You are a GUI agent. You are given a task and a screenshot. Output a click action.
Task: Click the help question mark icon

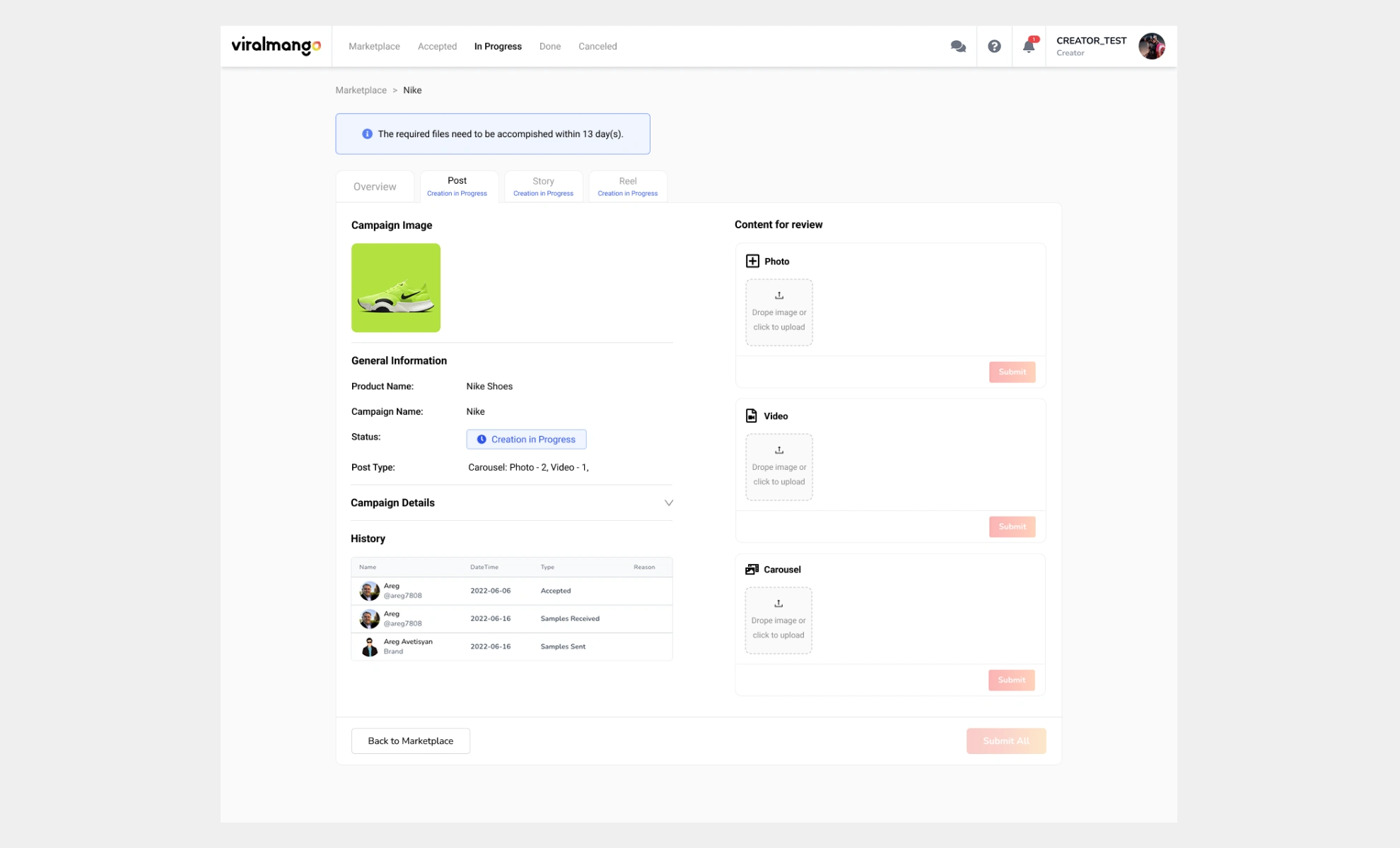(994, 45)
